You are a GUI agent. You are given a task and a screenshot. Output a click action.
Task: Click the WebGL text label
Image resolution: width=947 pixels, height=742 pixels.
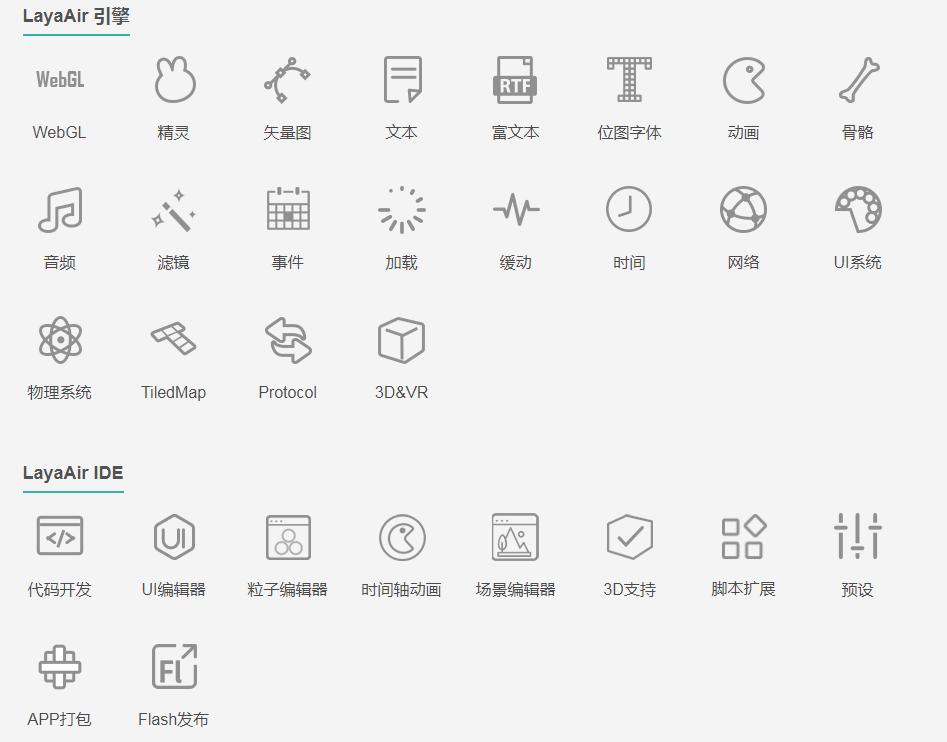coord(59,132)
